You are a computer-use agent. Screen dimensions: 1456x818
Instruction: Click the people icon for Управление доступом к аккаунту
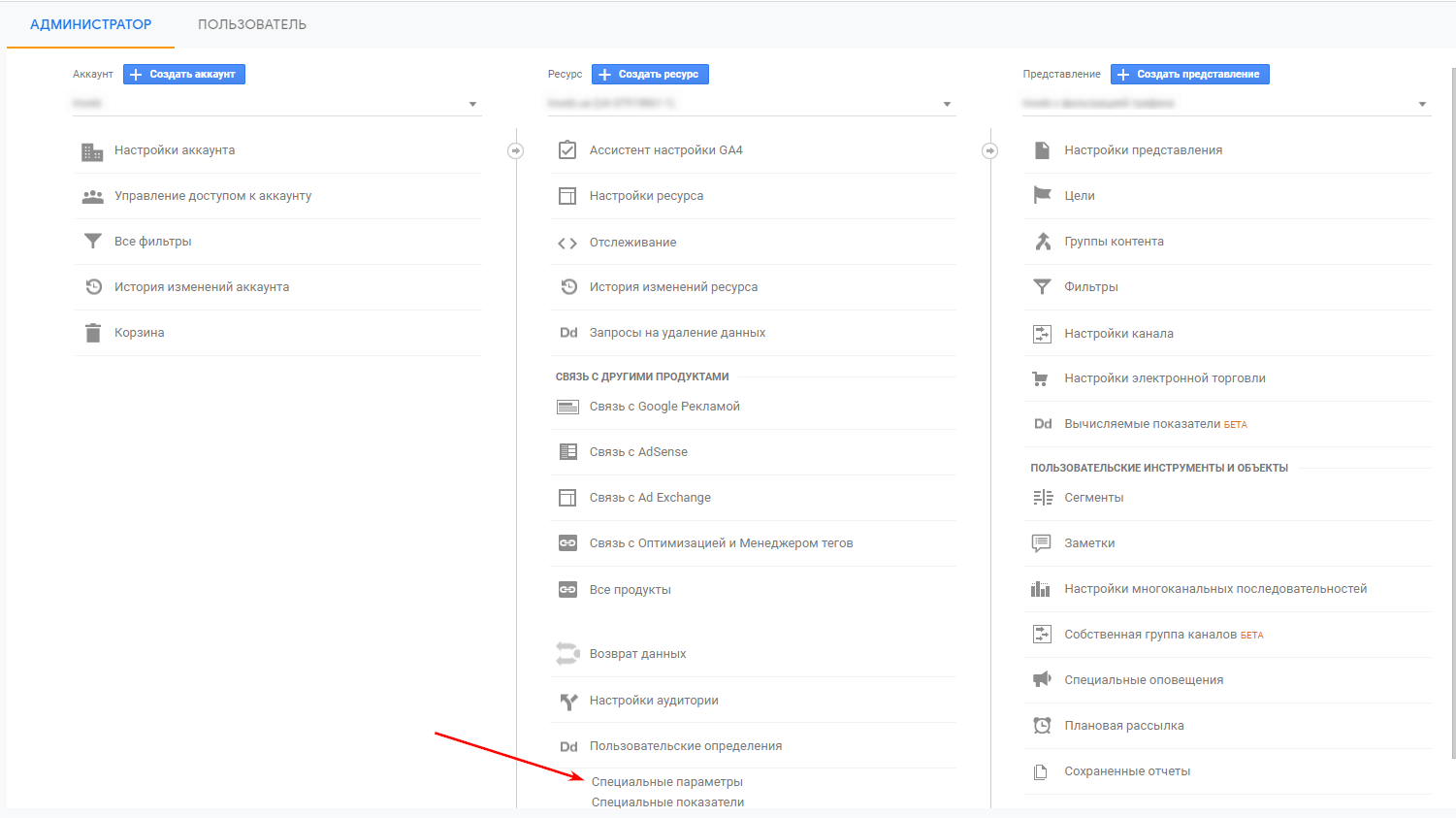92,197
